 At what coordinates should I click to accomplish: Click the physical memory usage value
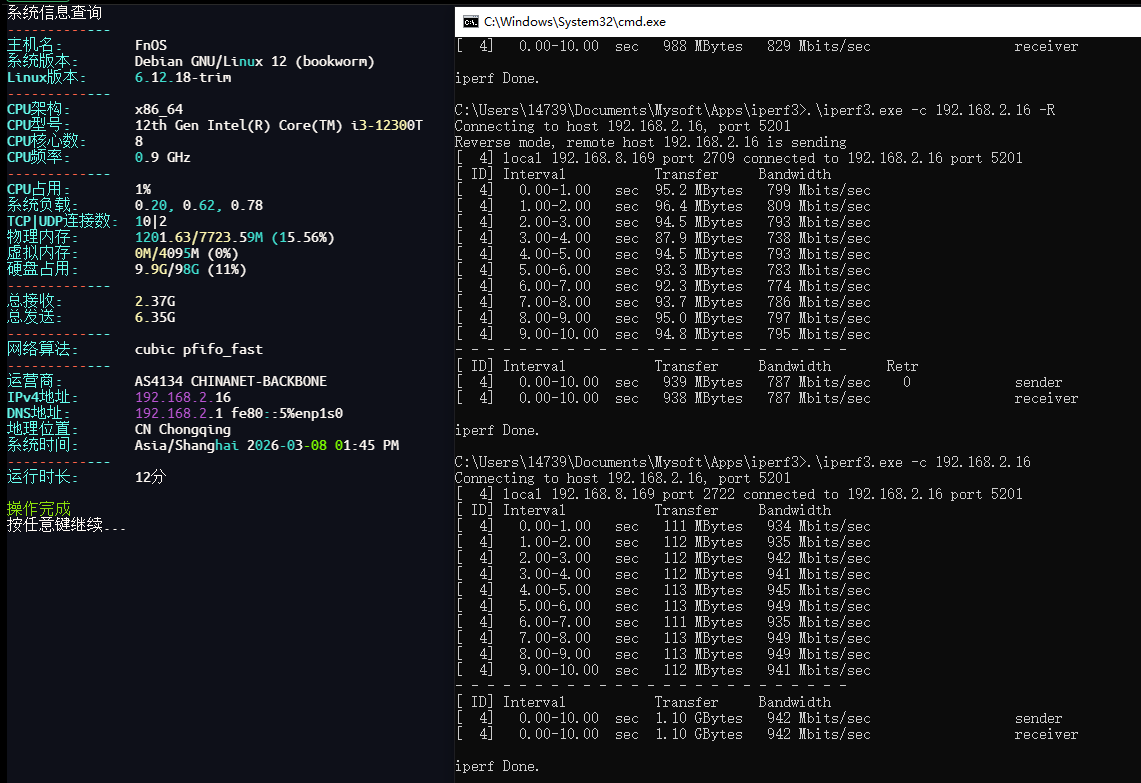click(x=234, y=237)
